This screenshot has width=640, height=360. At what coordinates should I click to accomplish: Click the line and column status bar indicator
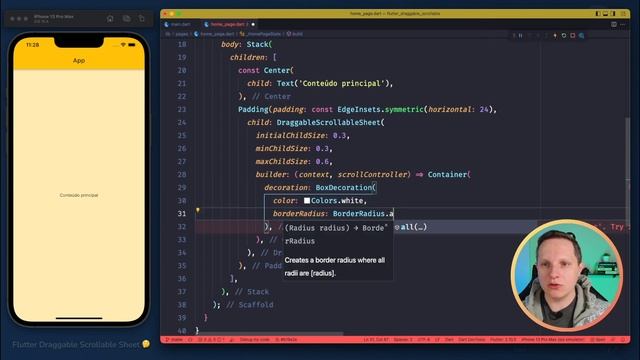point(376,340)
